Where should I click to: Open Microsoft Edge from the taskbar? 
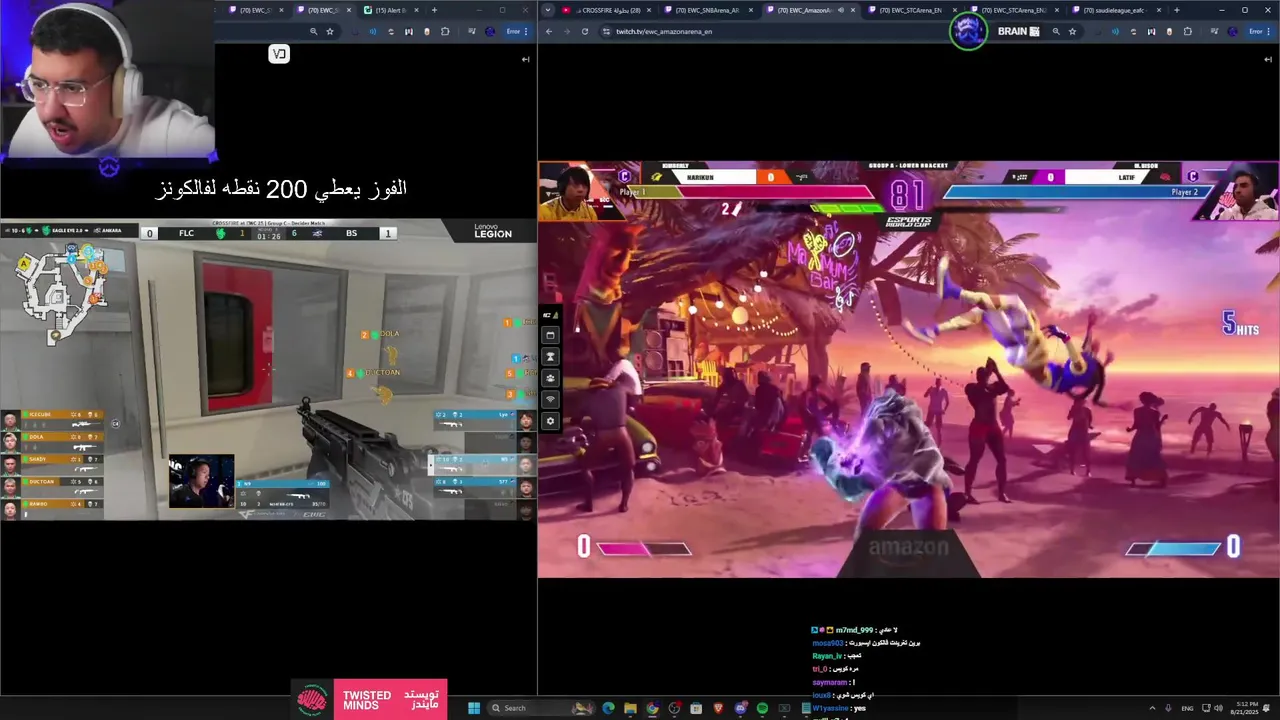[x=608, y=708]
